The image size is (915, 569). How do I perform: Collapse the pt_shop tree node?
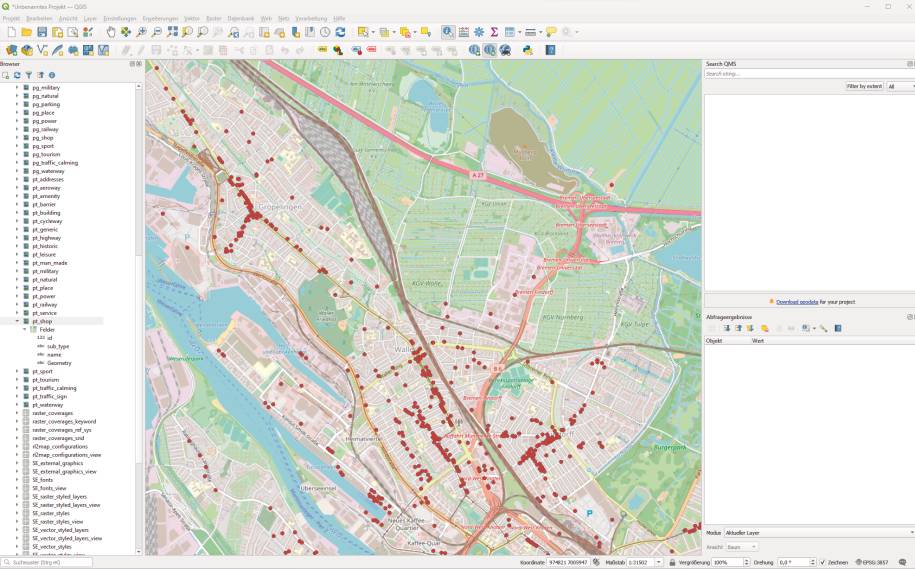click(x=17, y=321)
